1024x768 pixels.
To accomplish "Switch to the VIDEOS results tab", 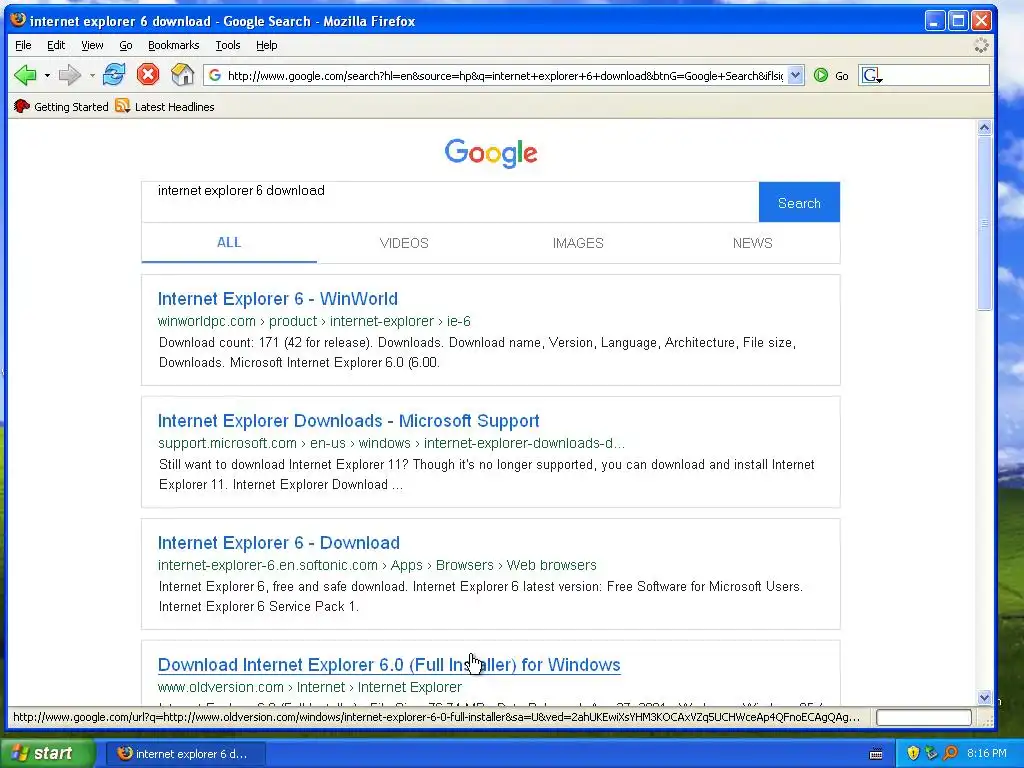I will 404,243.
